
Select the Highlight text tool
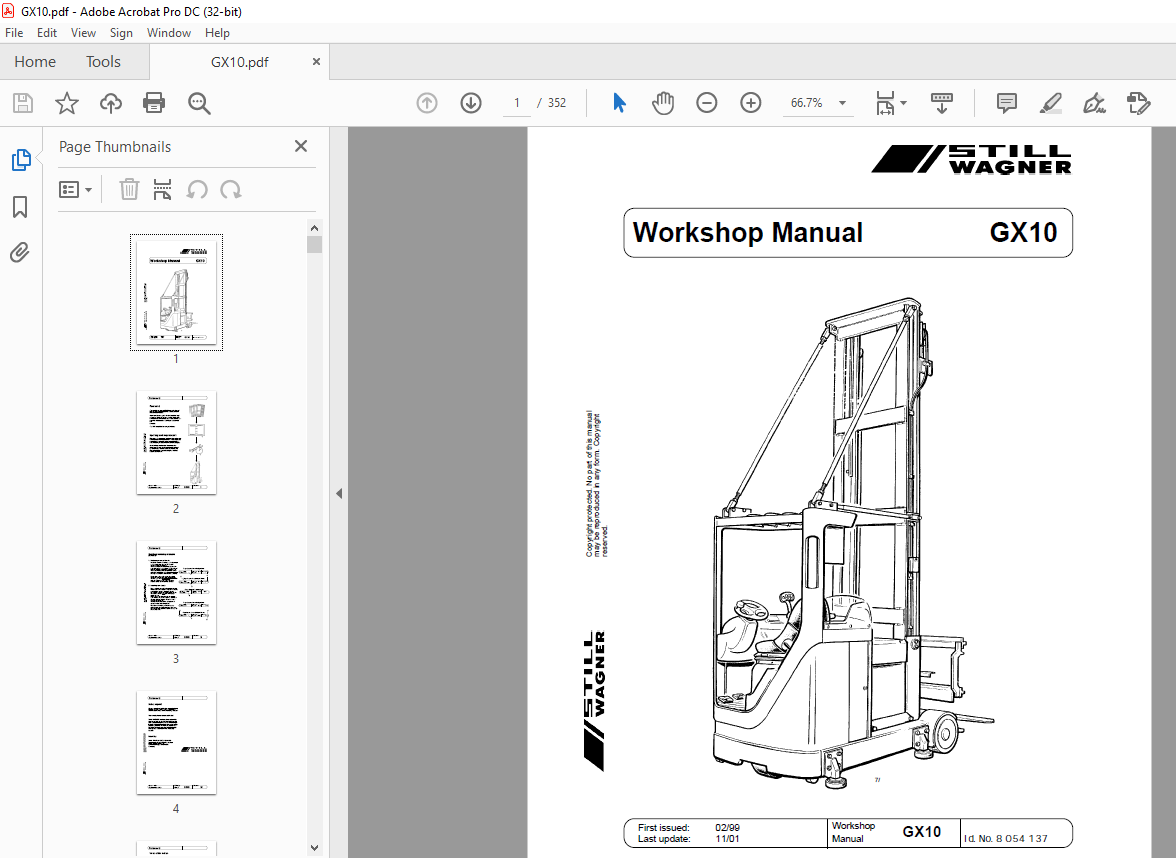(x=1051, y=103)
